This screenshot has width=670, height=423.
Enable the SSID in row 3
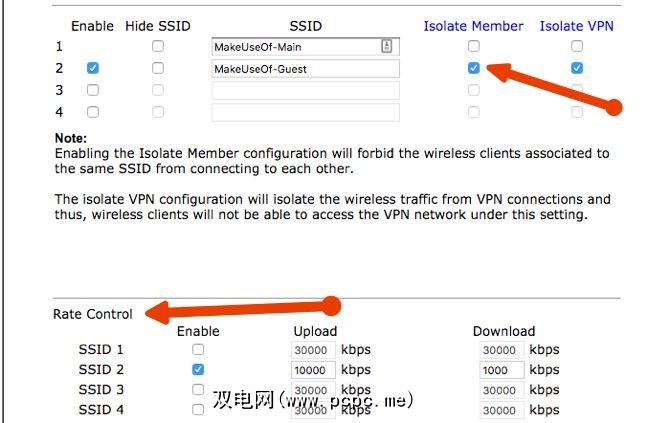click(x=93, y=91)
